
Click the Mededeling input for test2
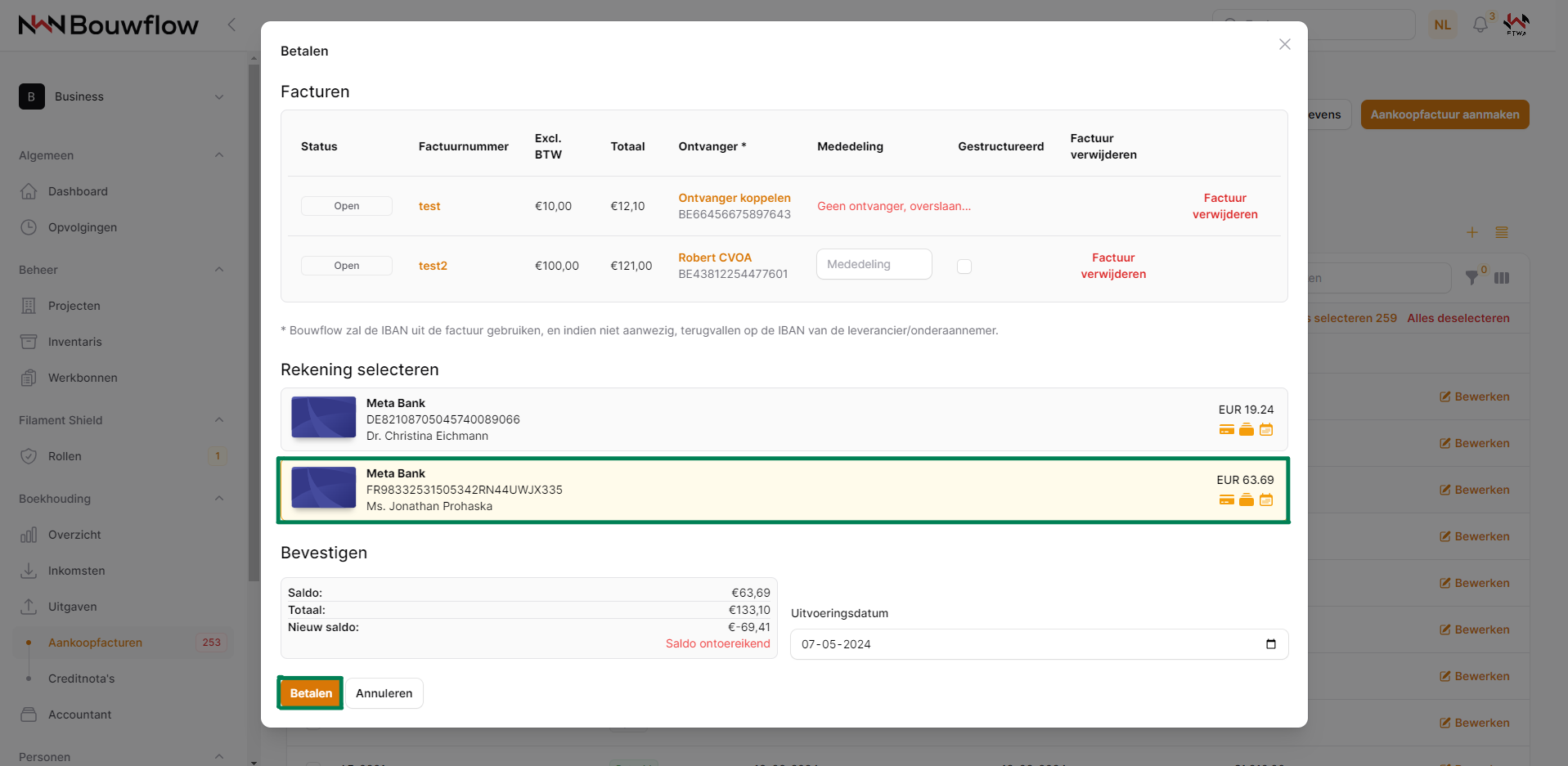click(874, 264)
